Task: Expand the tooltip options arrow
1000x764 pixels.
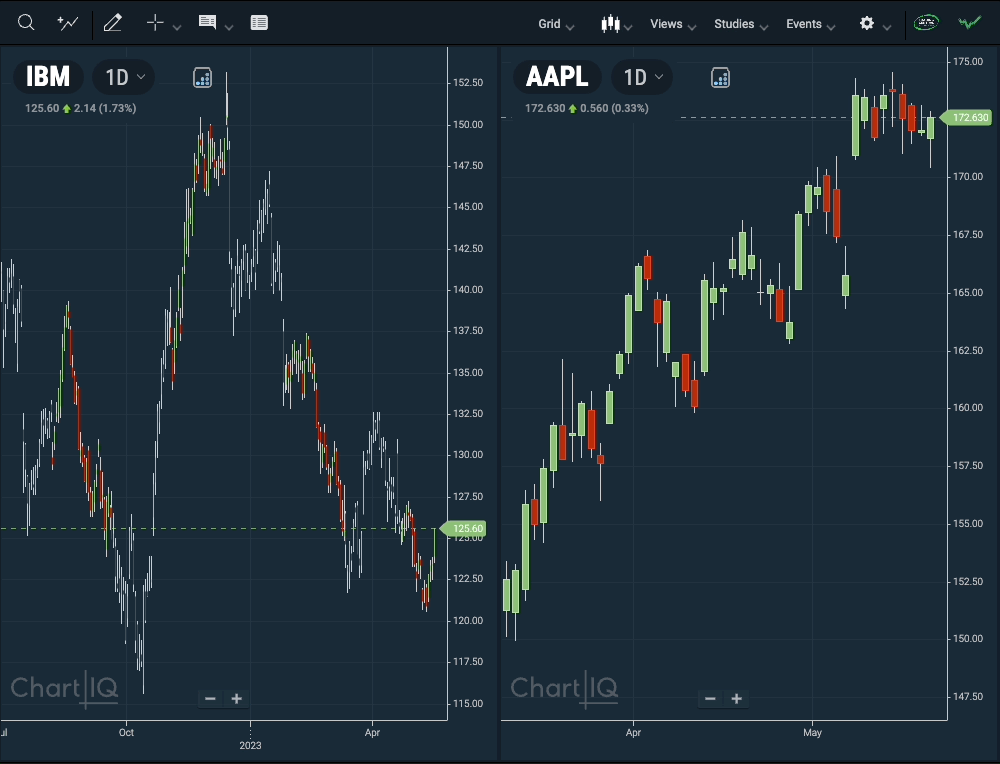Action: point(229,27)
